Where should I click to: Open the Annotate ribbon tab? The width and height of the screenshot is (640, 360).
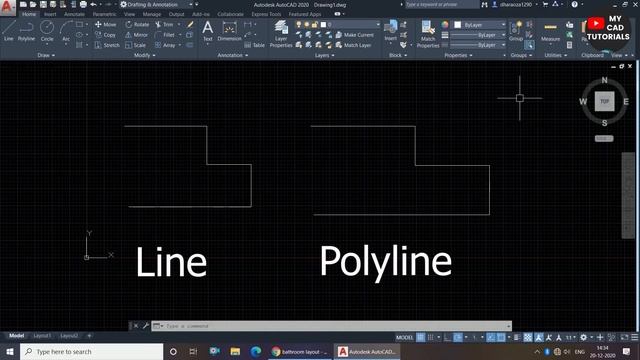pyautogui.click(x=74, y=14)
